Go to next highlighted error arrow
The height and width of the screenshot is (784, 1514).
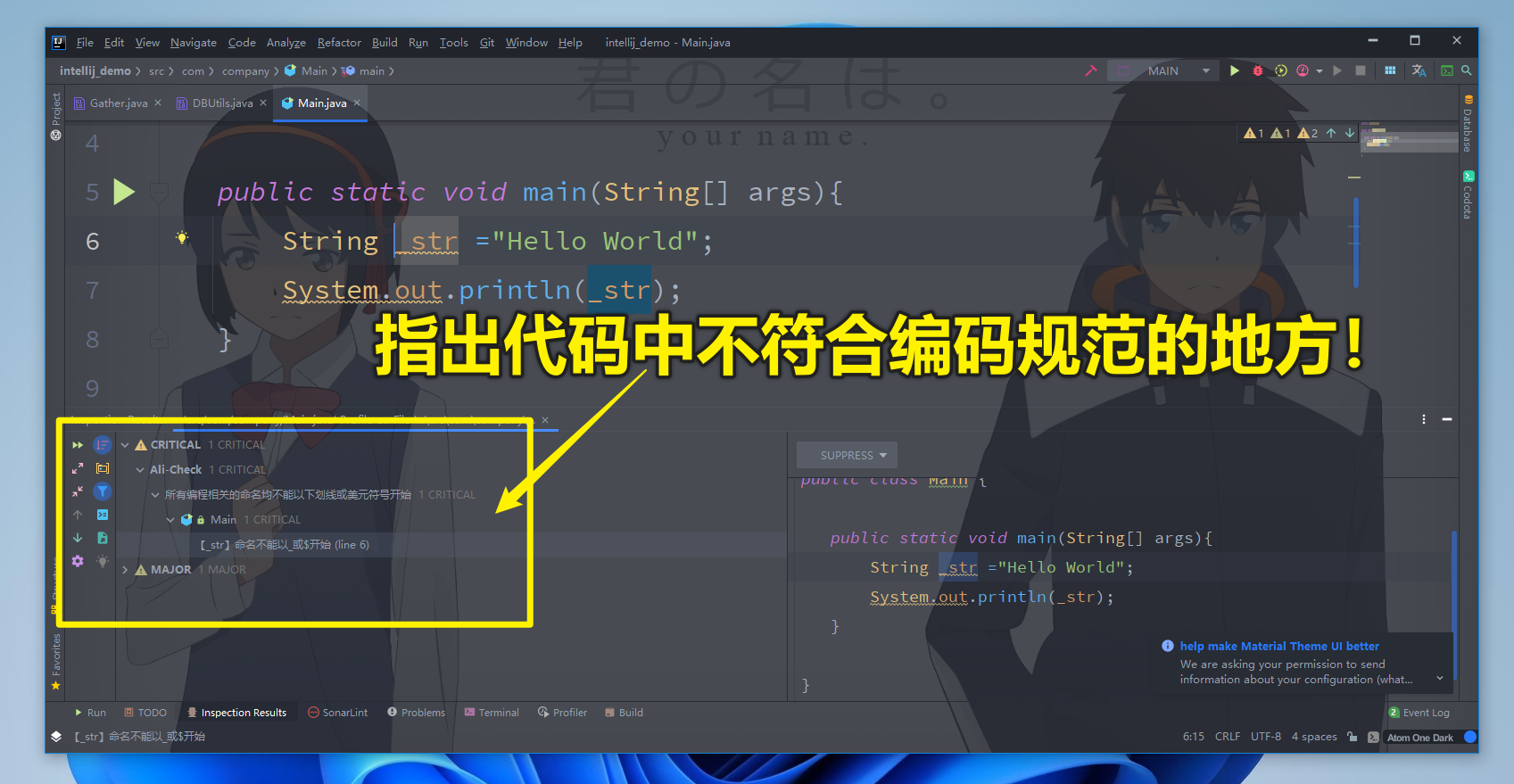coord(1350,133)
